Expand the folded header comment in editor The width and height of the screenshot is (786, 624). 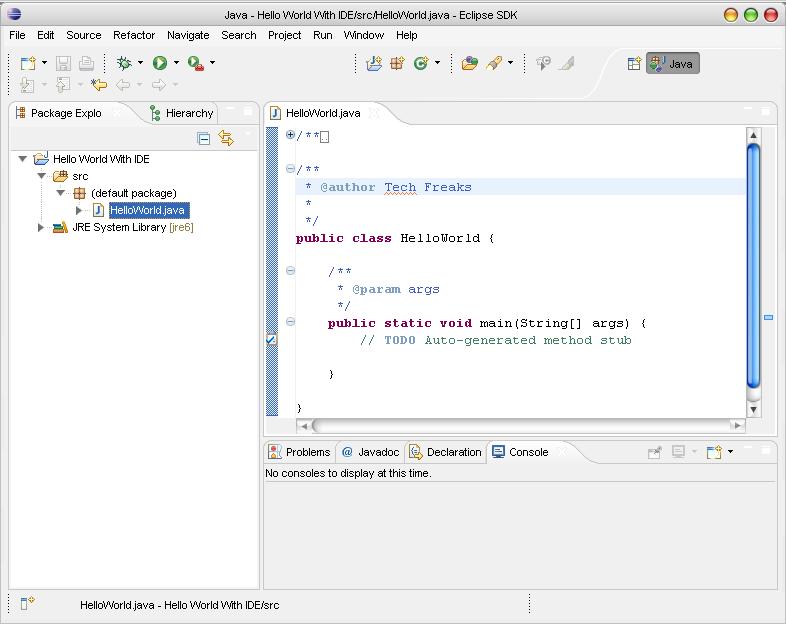click(x=290, y=134)
